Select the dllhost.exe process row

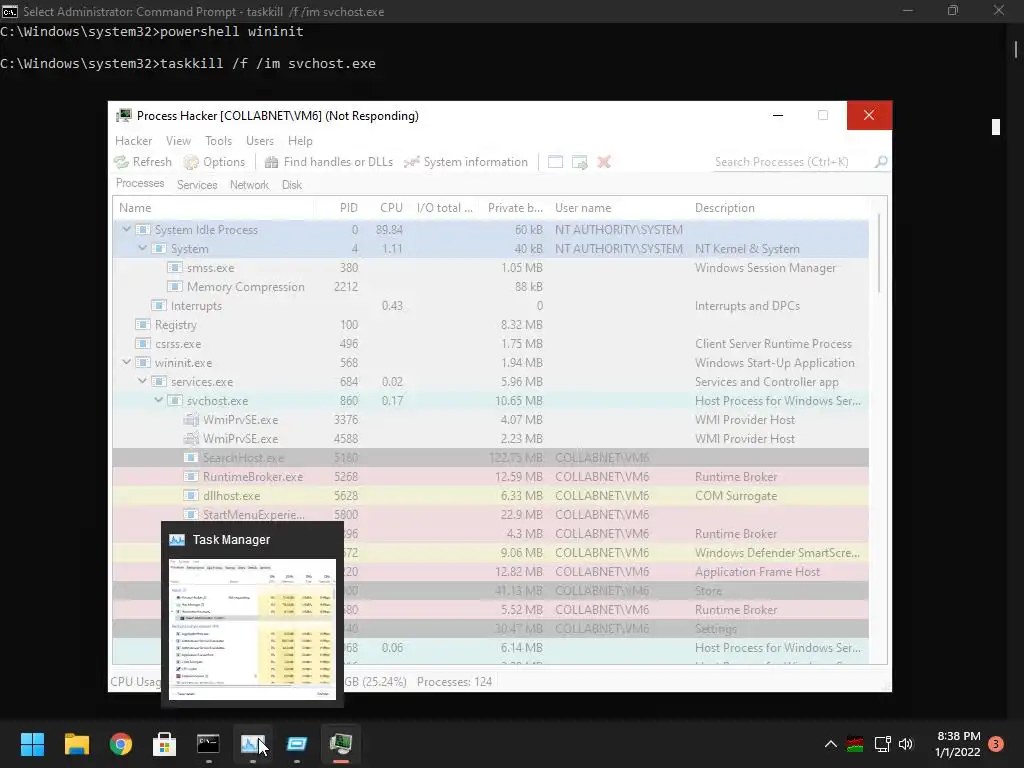click(x=490, y=495)
